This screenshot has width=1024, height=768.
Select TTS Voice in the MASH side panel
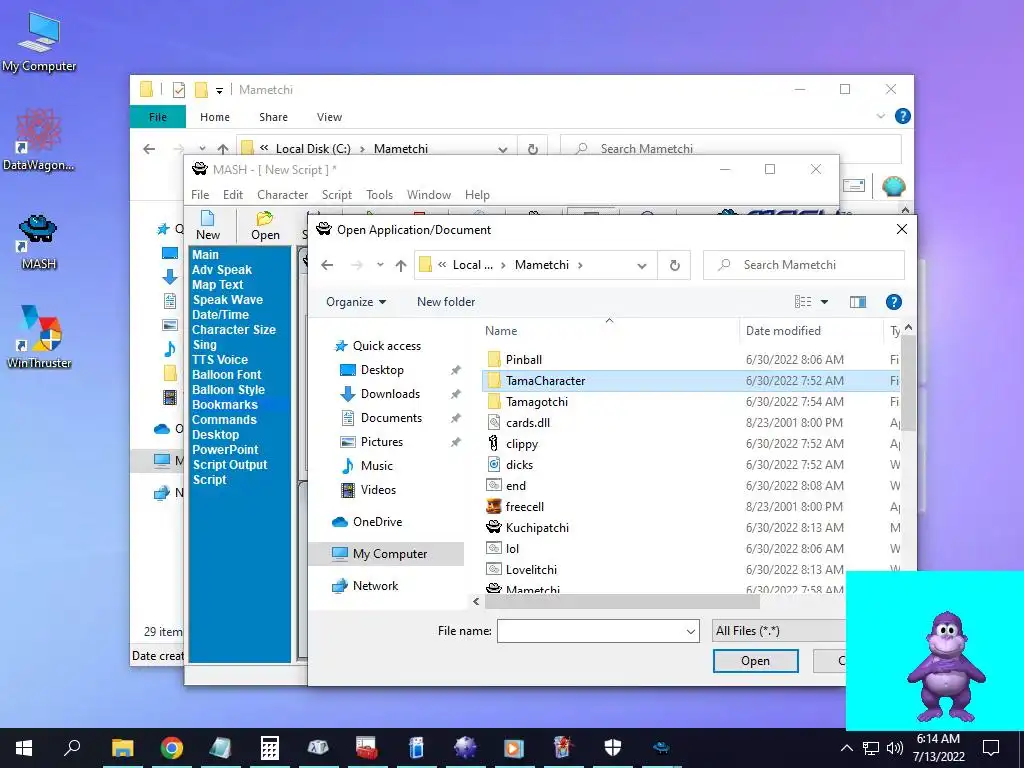click(x=219, y=360)
